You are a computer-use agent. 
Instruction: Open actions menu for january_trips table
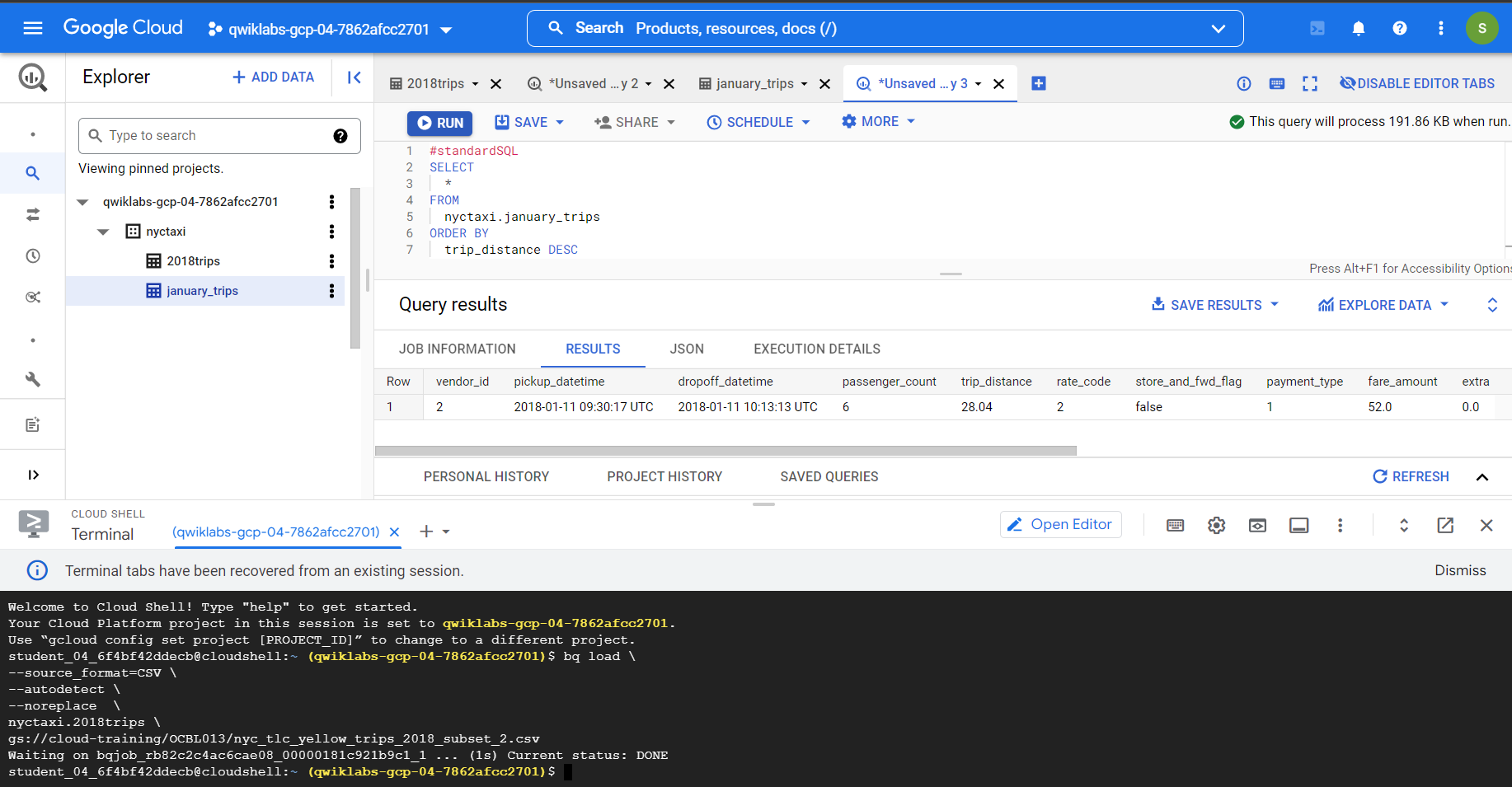331,291
